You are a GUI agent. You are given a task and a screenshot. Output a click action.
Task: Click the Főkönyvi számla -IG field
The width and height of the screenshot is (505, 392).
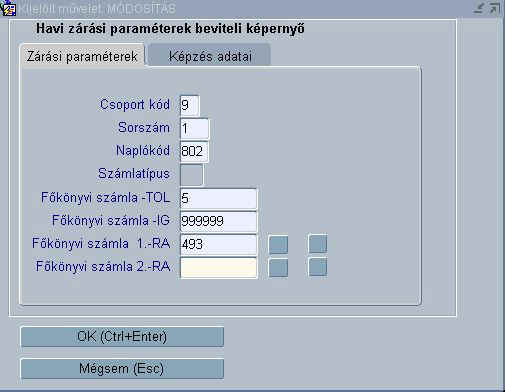[218, 221]
